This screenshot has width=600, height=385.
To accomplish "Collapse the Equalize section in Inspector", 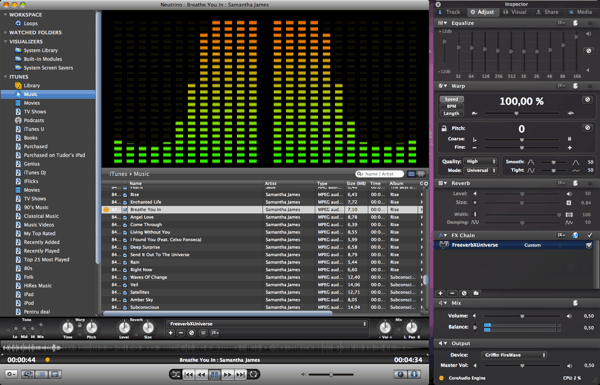I will tap(445, 23).
